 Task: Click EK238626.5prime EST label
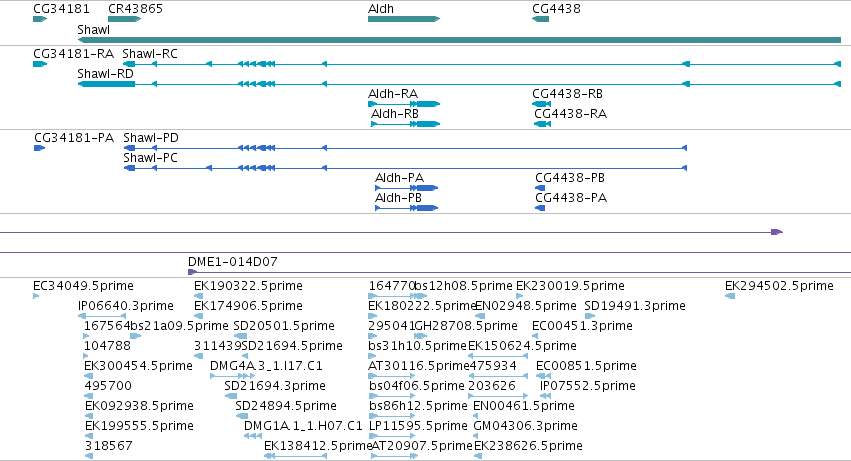click(x=528, y=446)
